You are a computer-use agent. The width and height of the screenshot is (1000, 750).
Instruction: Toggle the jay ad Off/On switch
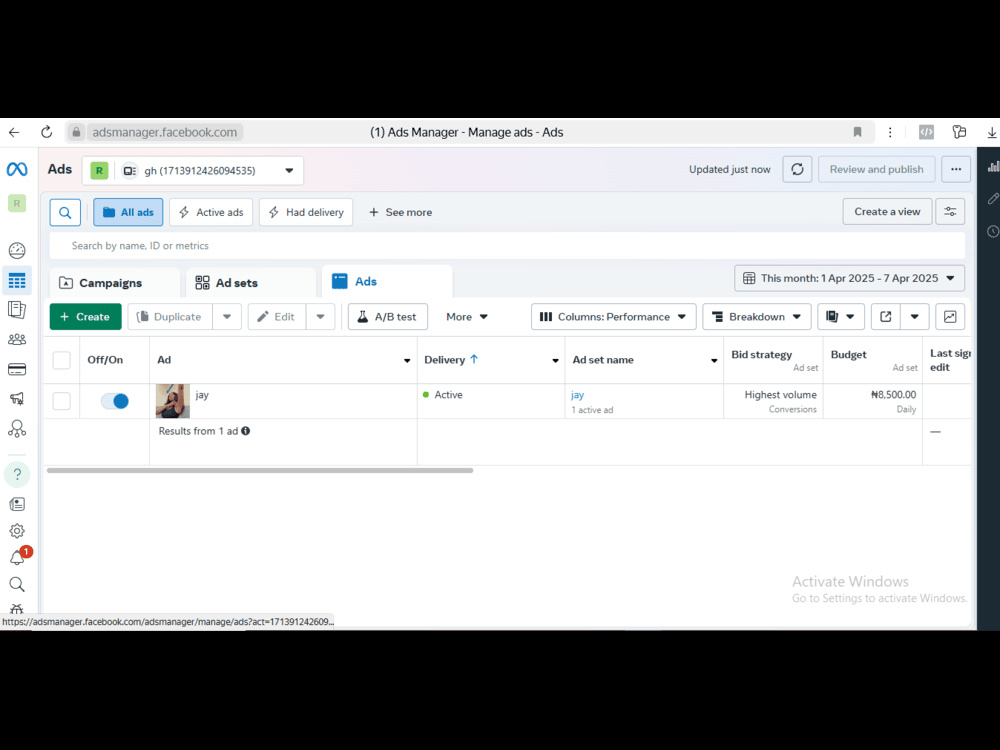pos(115,401)
